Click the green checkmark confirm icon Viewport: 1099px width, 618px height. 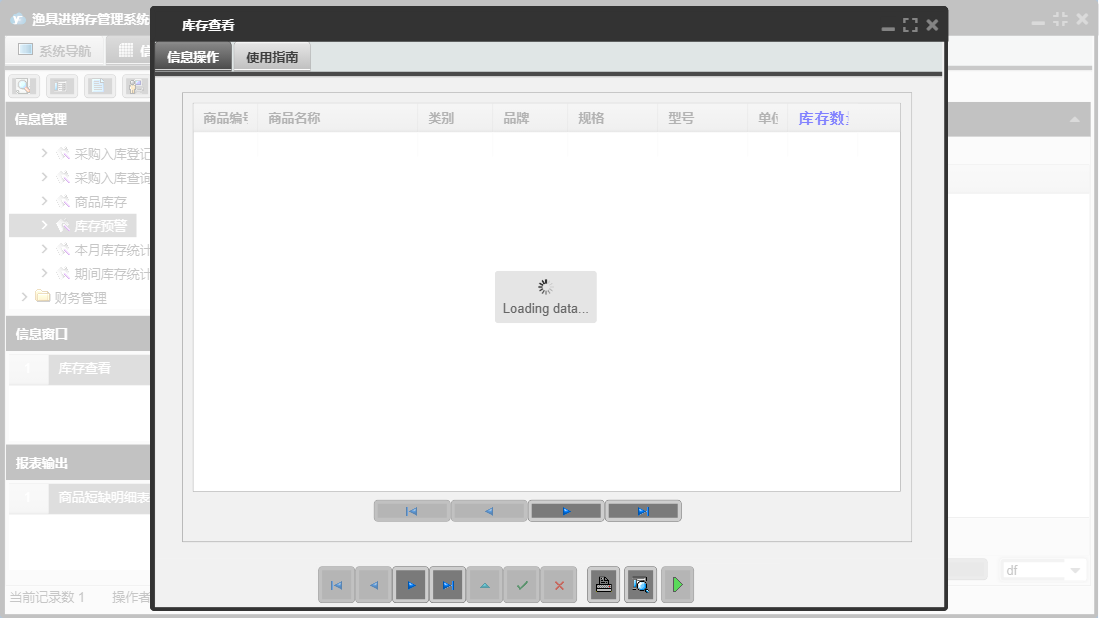(522, 585)
